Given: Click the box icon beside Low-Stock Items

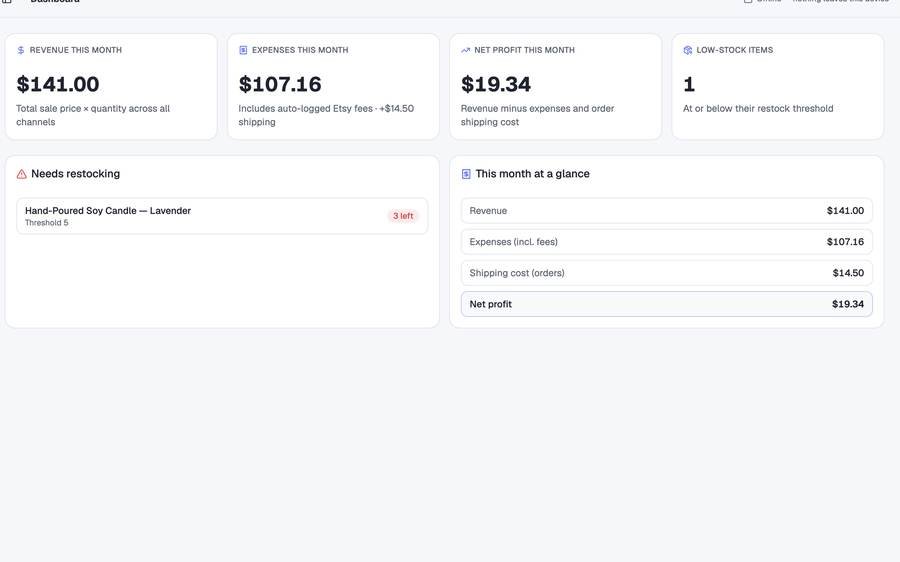Looking at the screenshot, I should tap(688, 51).
